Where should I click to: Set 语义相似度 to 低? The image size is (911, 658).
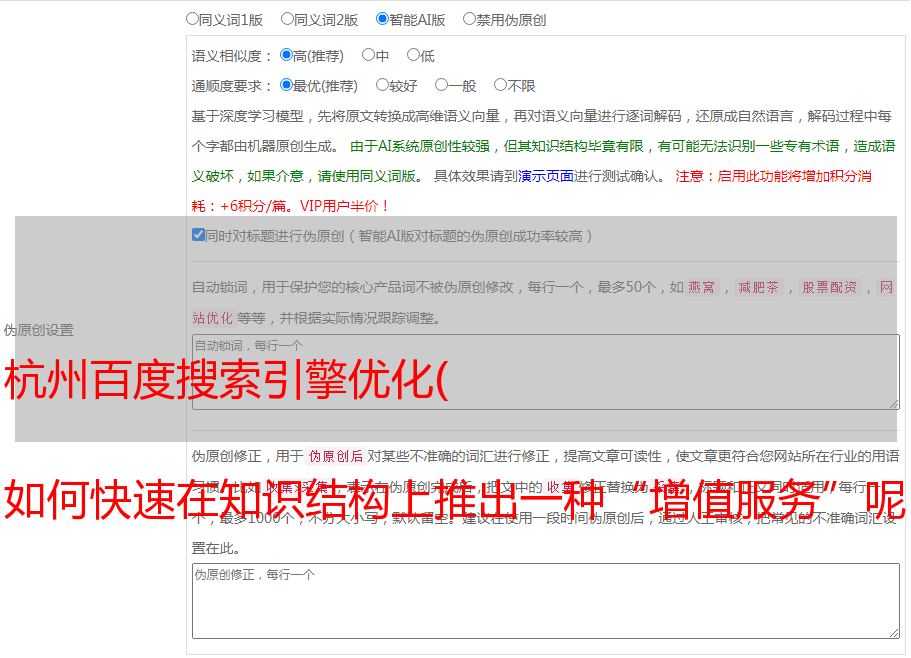413,55
